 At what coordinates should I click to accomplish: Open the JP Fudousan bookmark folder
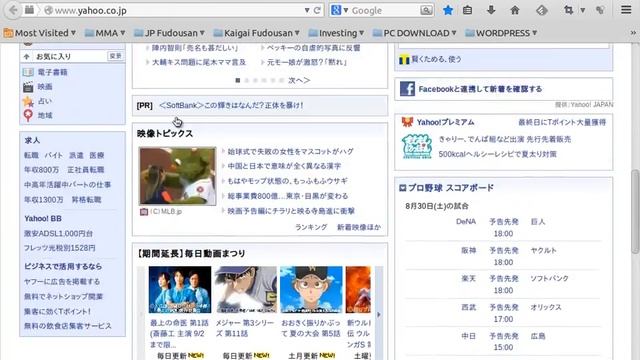(x=169, y=33)
